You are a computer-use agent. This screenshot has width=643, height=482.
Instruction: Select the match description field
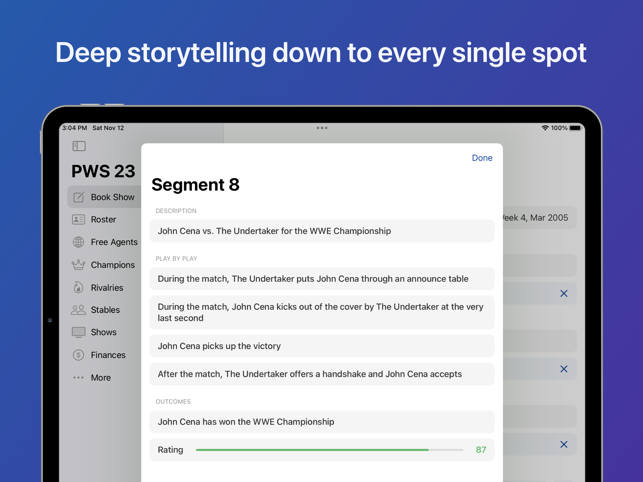pos(322,231)
